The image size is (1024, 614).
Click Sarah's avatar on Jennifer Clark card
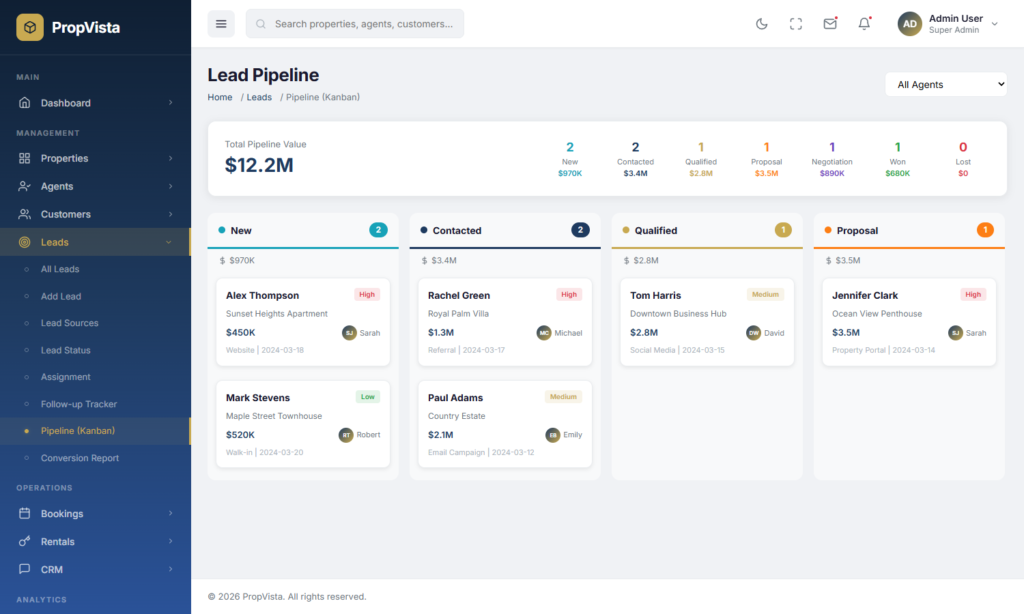(x=955, y=332)
